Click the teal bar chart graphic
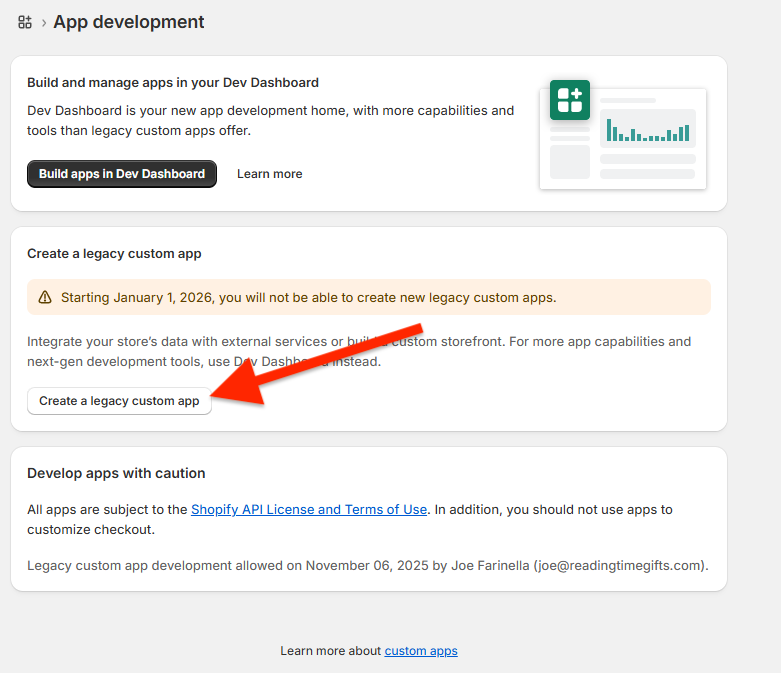 pos(647,130)
